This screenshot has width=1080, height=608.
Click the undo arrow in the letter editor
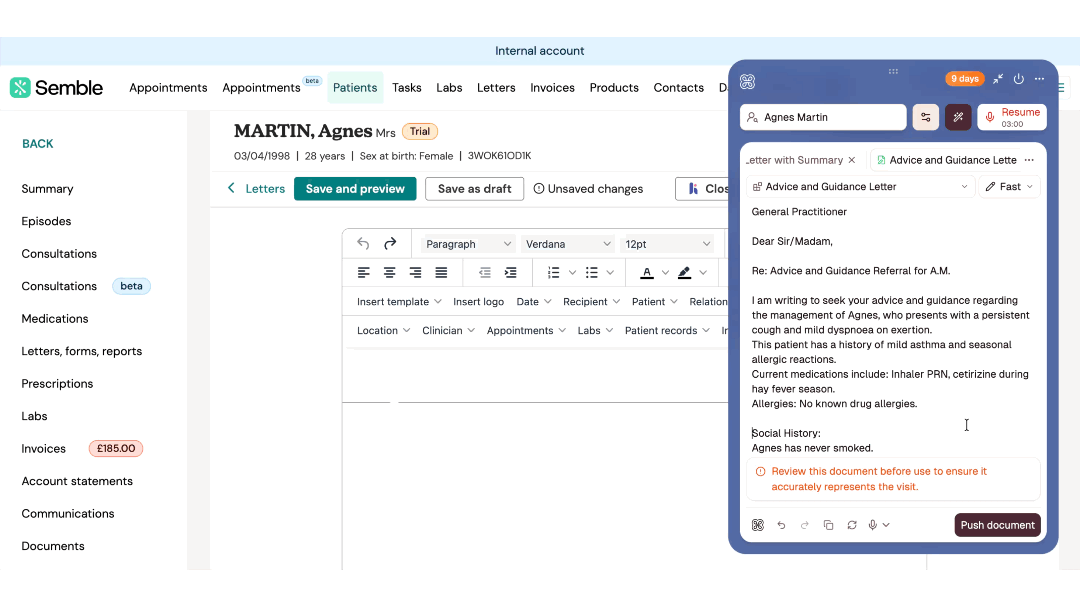363,244
